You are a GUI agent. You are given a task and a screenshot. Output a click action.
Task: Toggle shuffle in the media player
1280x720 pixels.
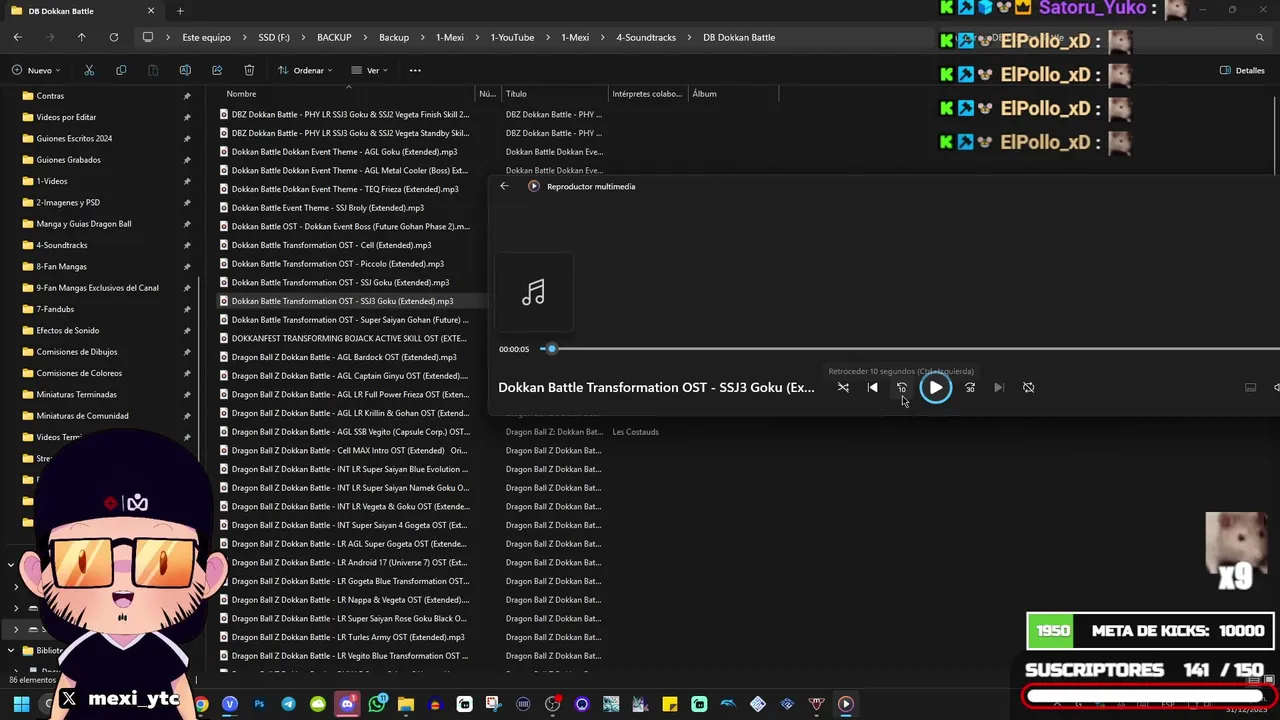click(x=843, y=388)
